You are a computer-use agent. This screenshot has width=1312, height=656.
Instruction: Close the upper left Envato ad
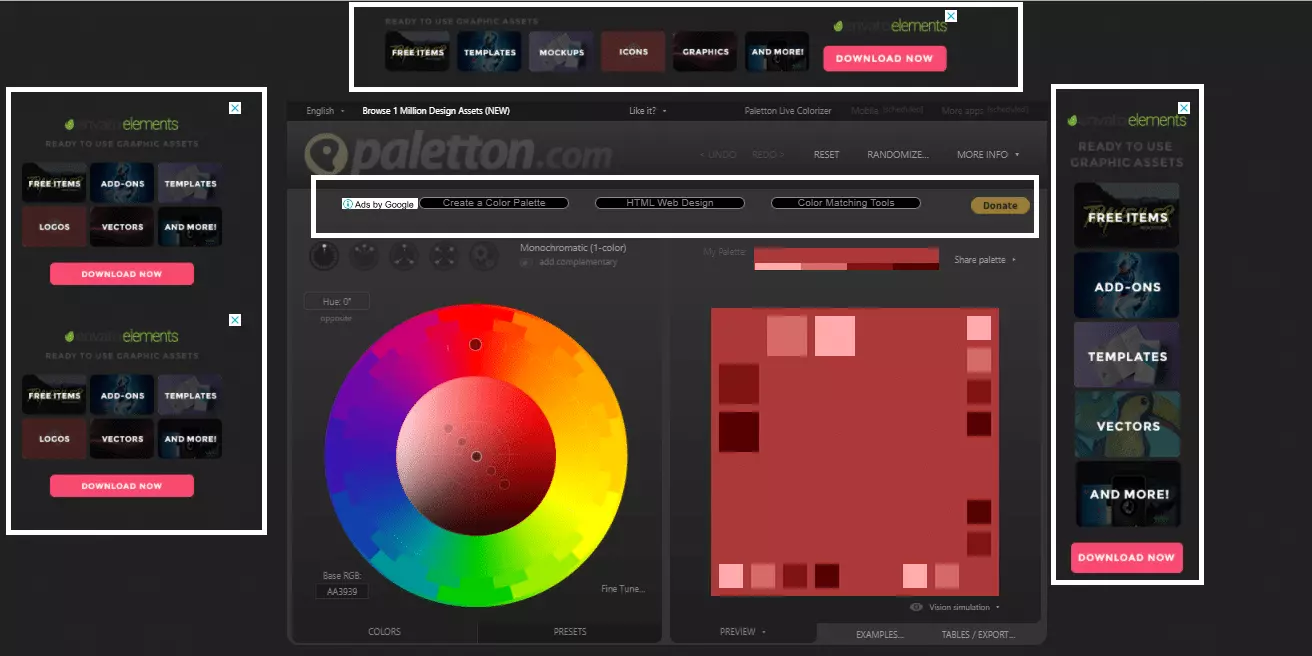tap(235, 108)
